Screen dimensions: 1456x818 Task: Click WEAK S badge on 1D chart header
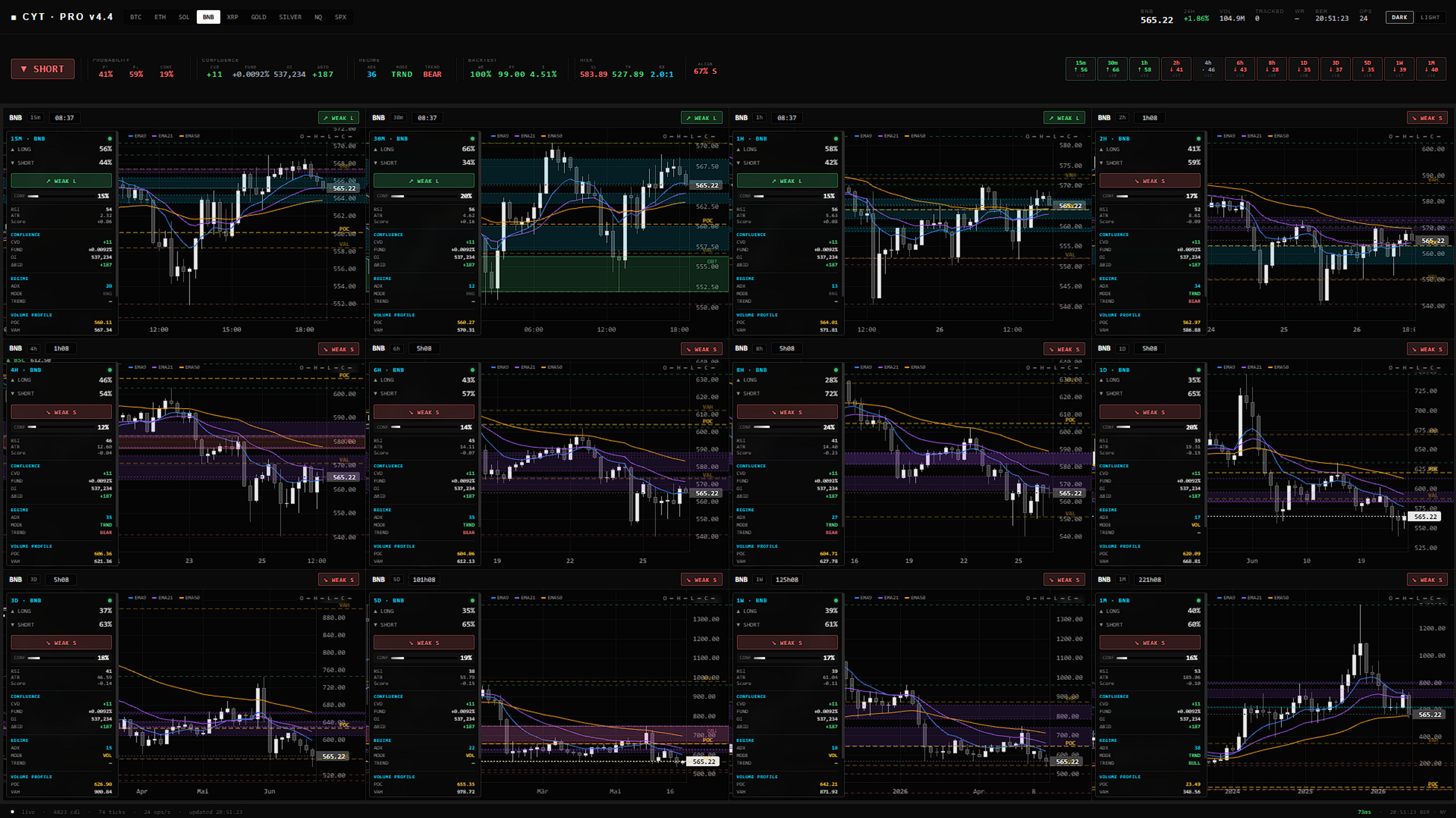(x=1427, y=349)
